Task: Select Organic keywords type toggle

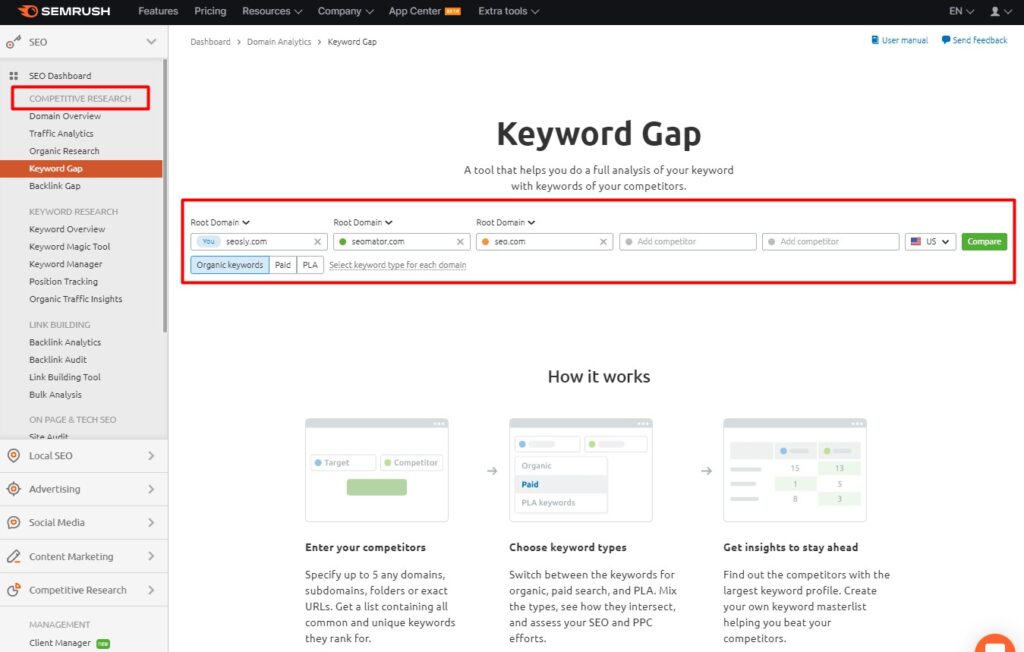Action: (x=230, y=265)
